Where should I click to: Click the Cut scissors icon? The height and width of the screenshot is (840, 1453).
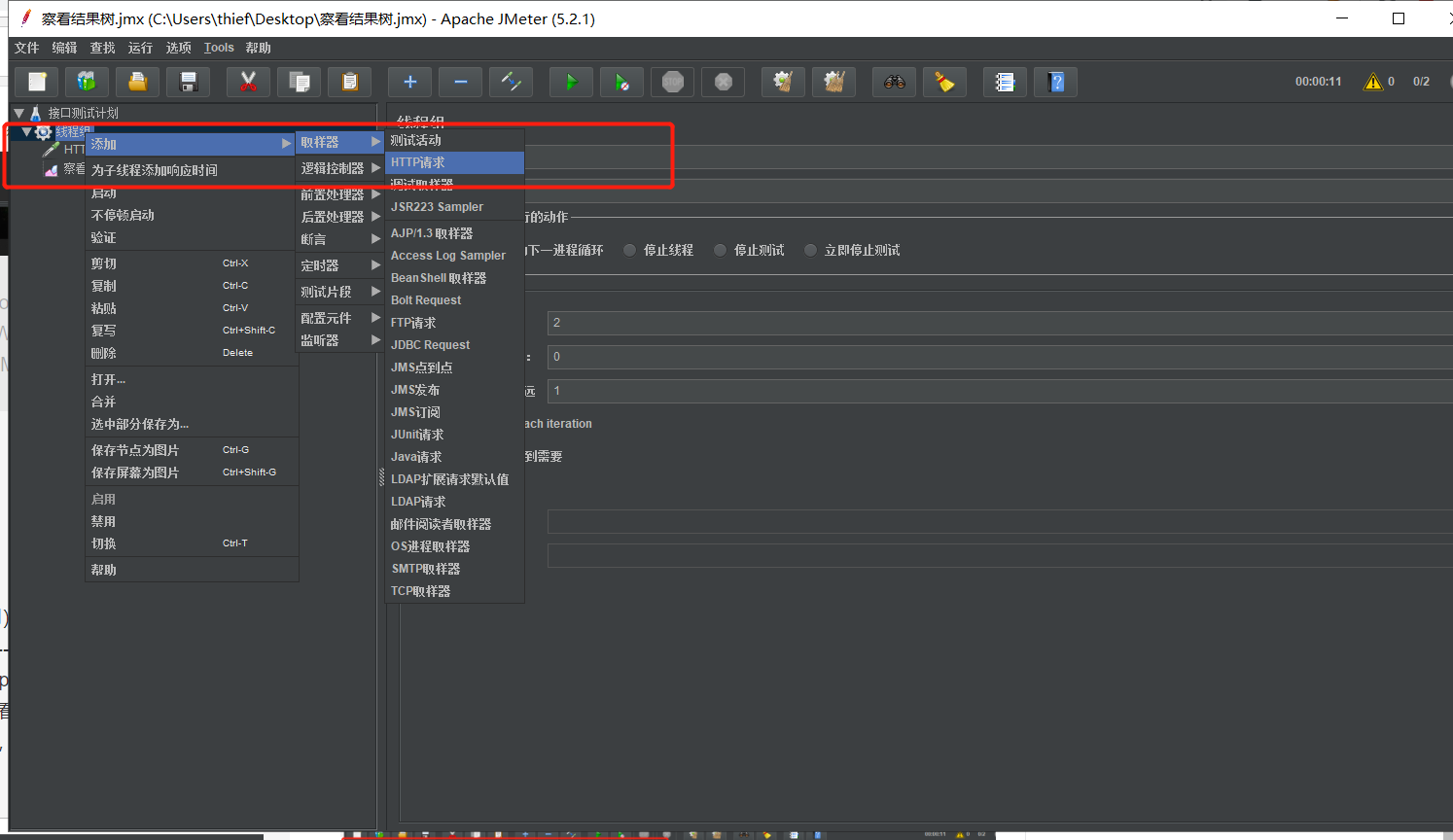tap(249, 82)
